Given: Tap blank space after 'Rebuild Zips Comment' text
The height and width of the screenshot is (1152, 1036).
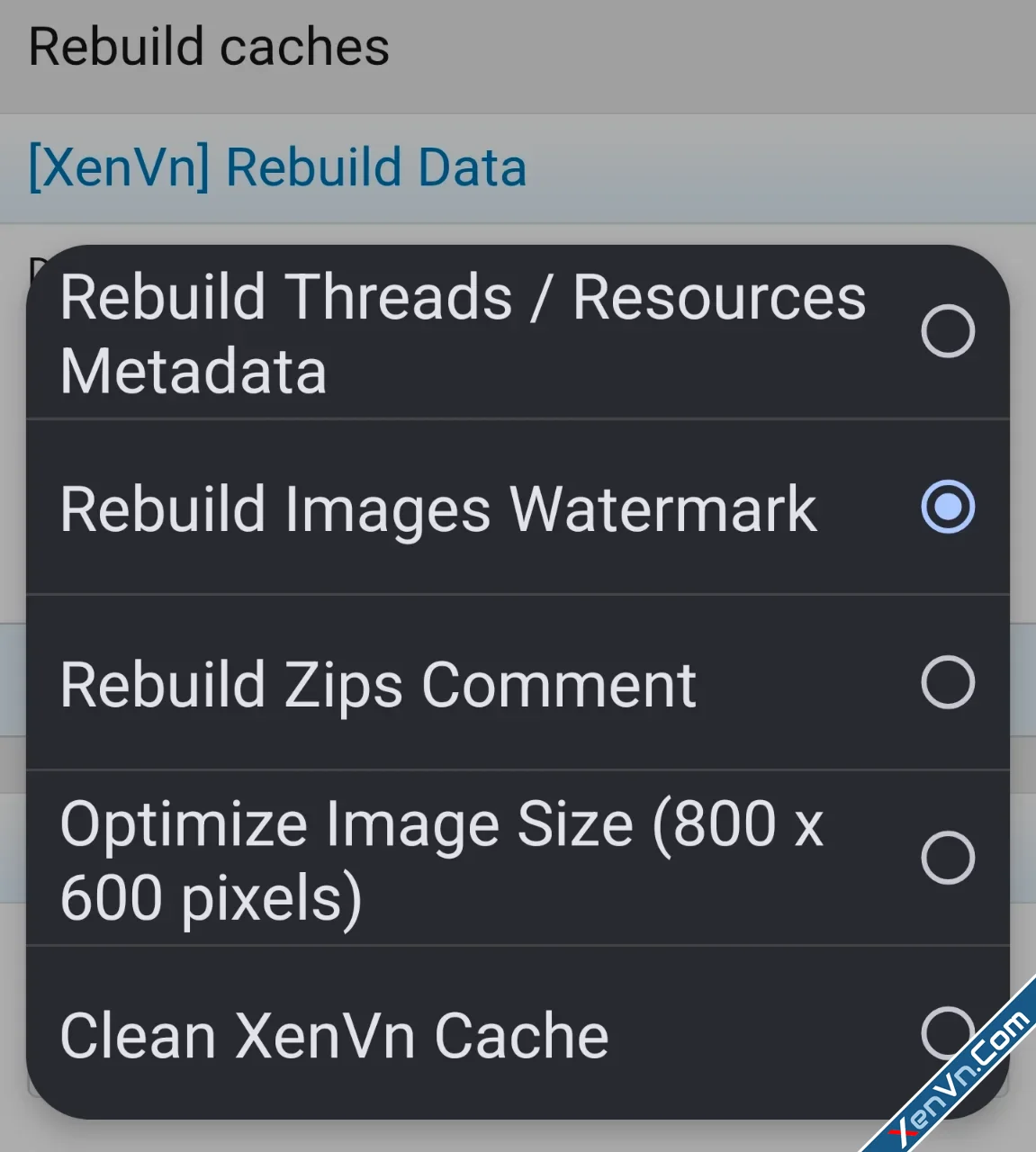Looking at the screenshot, I should [x=801, y=685].
